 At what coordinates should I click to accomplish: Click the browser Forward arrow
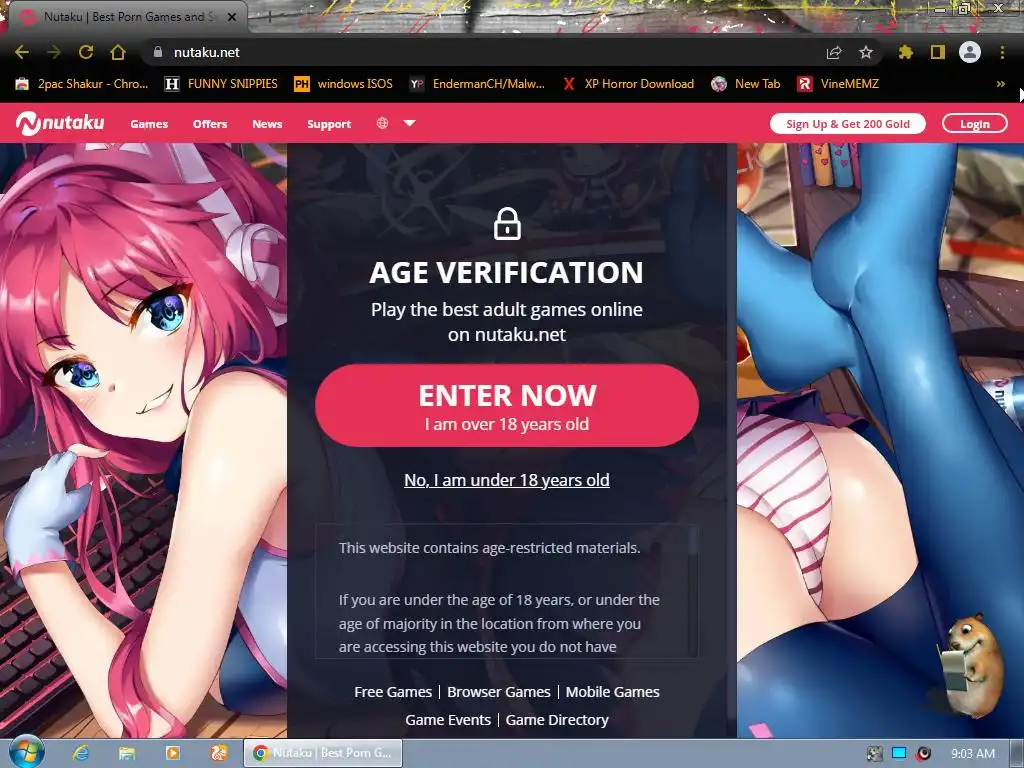pos(54,52)
